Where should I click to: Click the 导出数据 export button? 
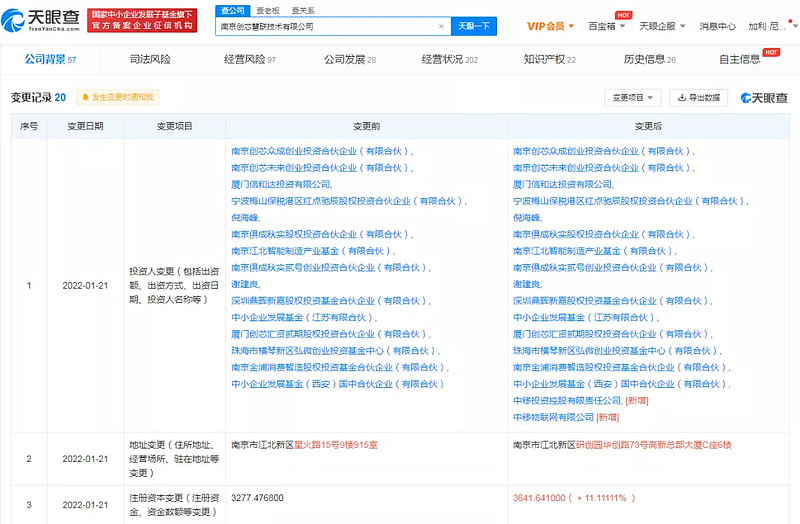pos(698,97)
